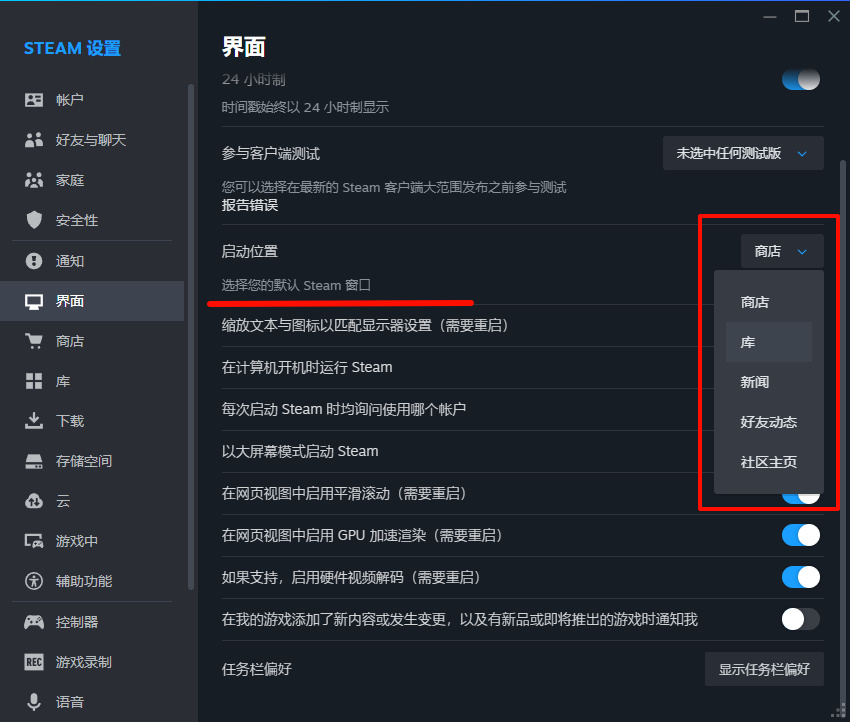Viewport: 850px width, 722px height.
Task: Click the STEAM 设置 title
Action: tap(72, 48)
